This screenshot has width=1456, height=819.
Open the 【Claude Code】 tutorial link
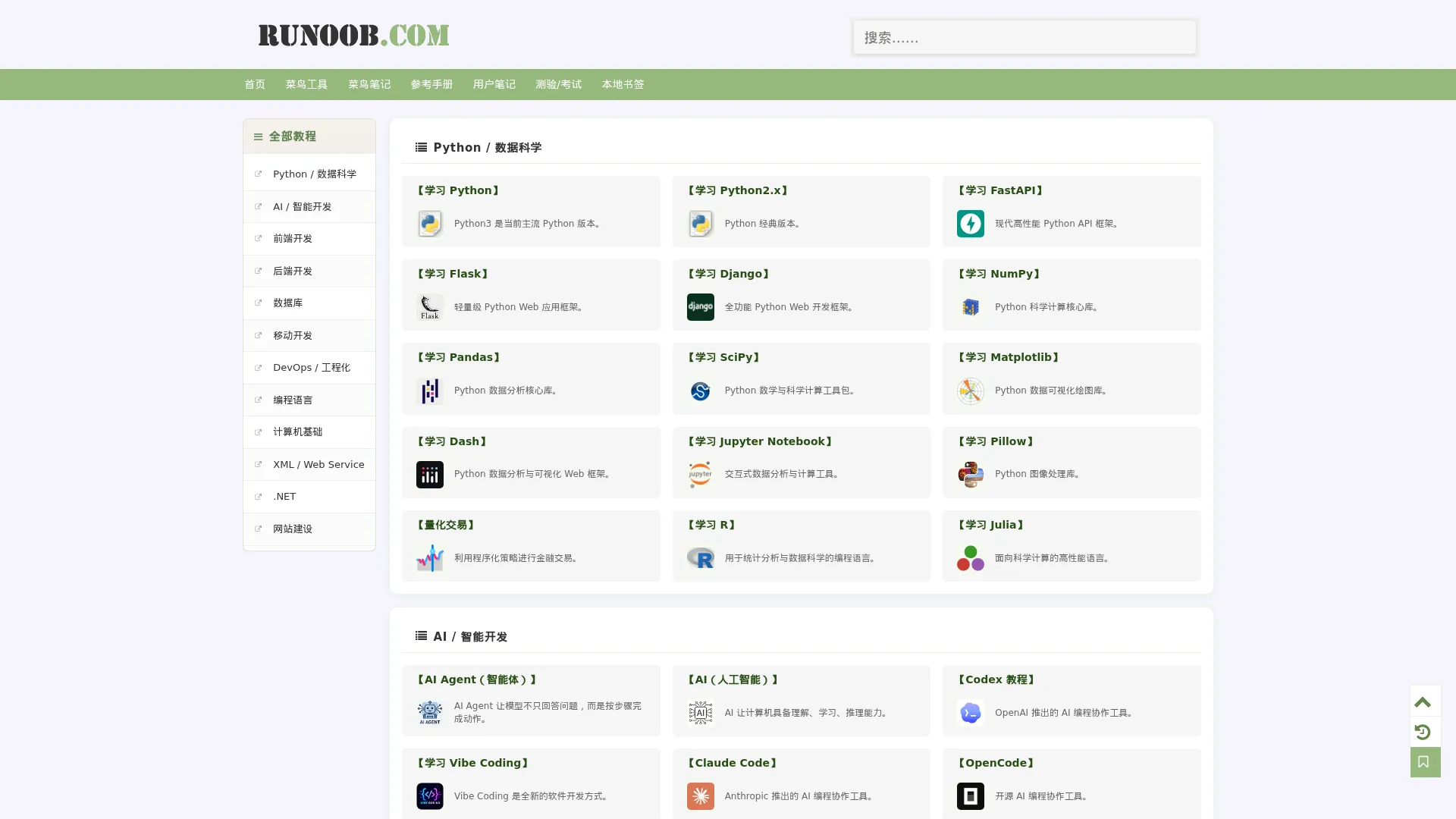click(x=733, y=763)
